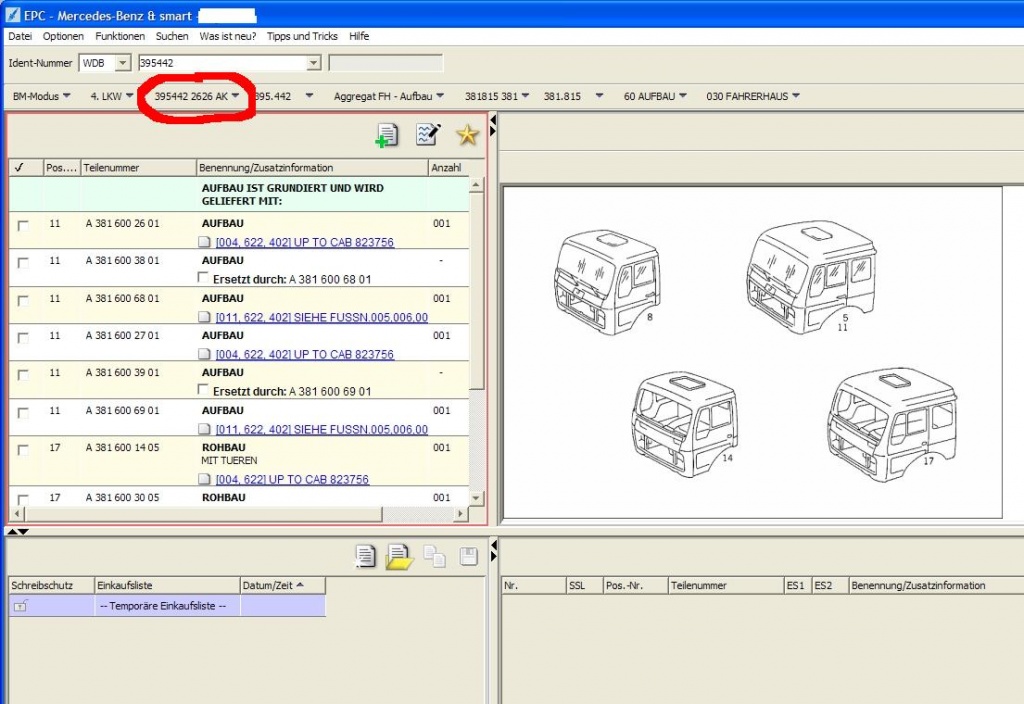Tick the checkbox for part A 381 600 68 01
This screenshot has height=704, width=1024.
tap(24, 300)
